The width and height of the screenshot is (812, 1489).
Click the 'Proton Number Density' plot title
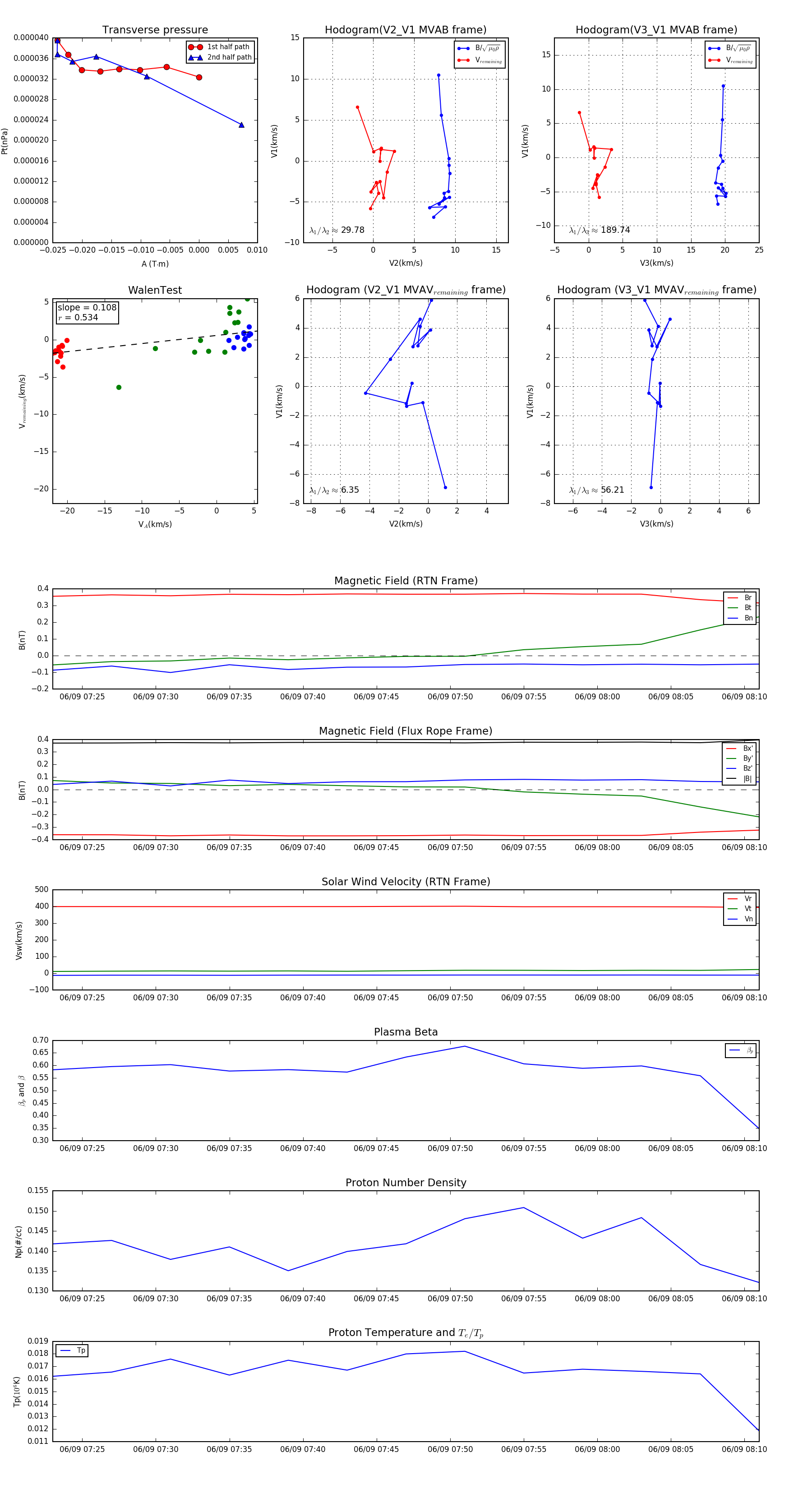[406, 1183]
